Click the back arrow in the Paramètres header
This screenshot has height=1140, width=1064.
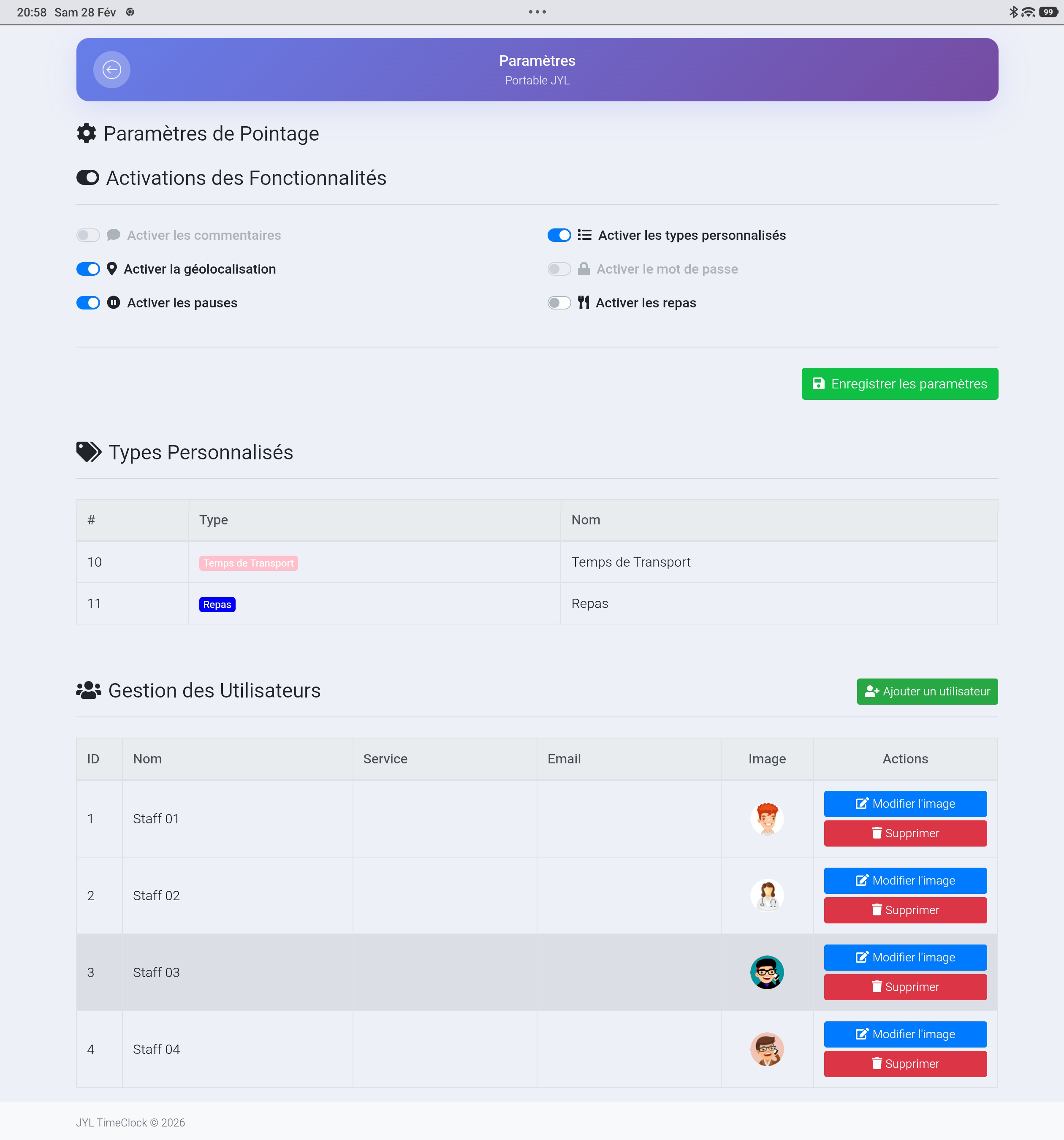[x=112, y=69]
